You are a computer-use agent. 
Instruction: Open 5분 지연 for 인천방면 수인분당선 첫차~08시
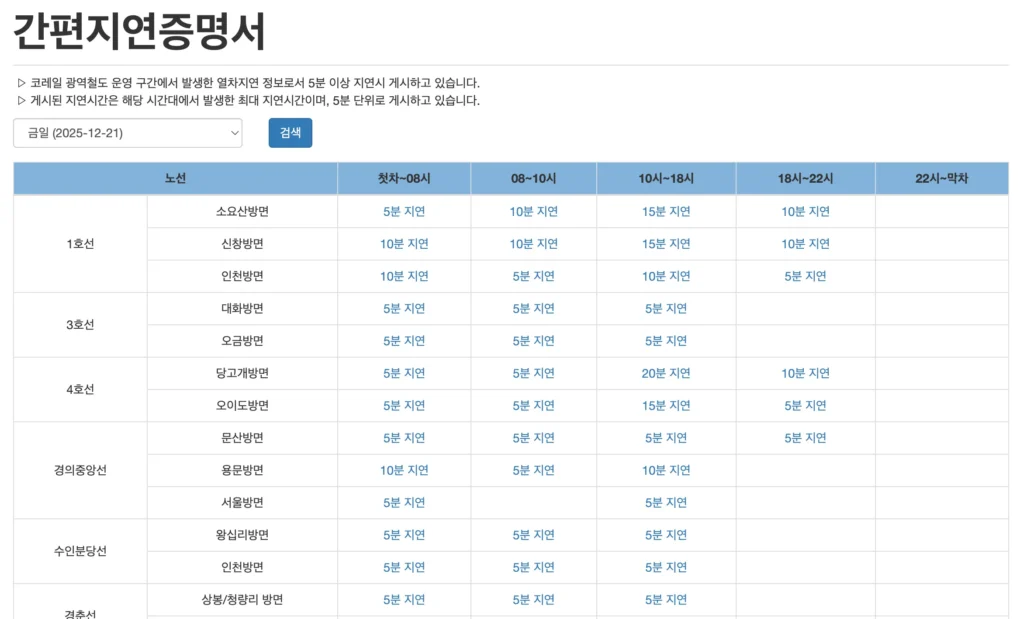point(403,567)
